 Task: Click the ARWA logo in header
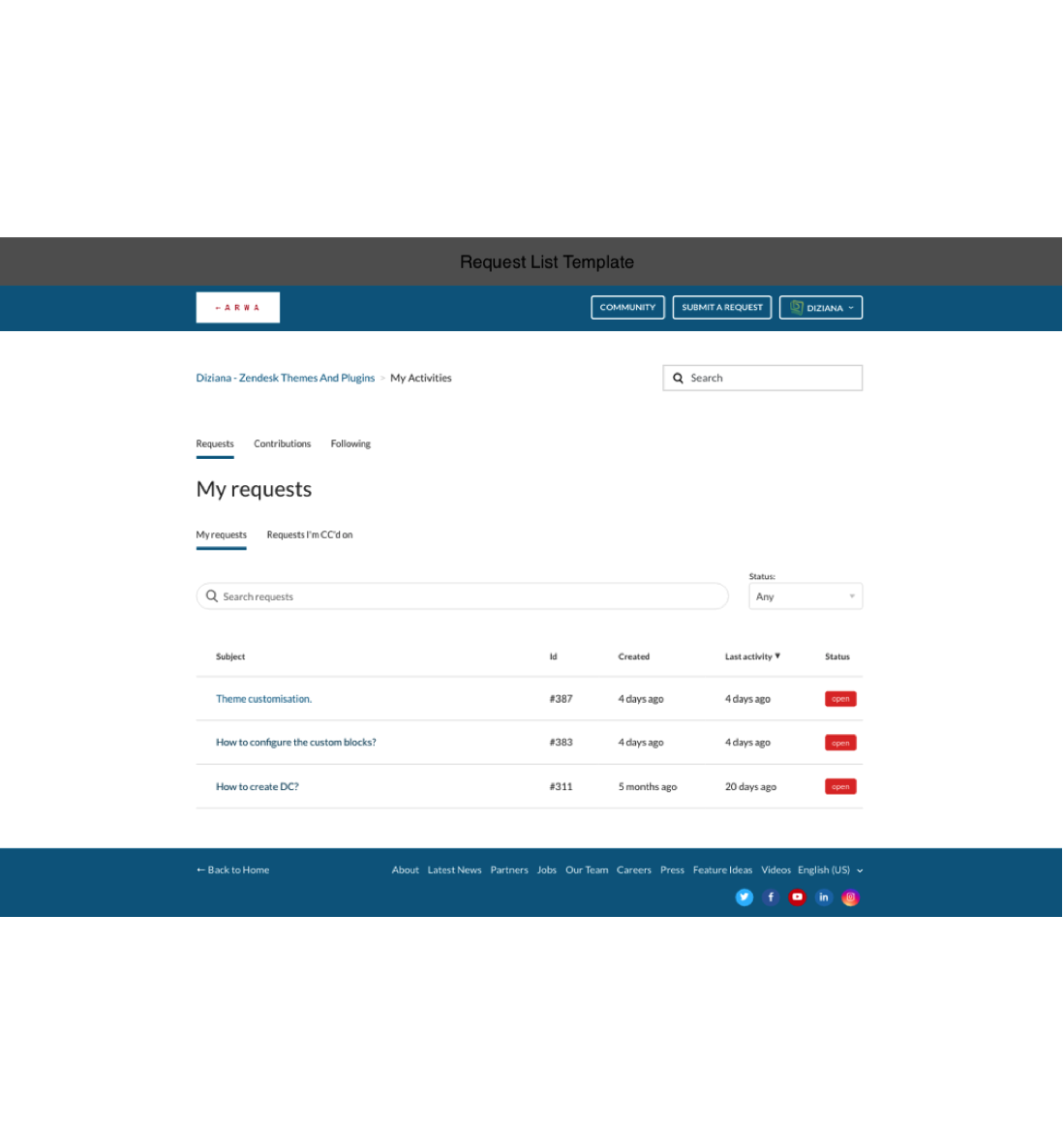(x=237, y=308)
